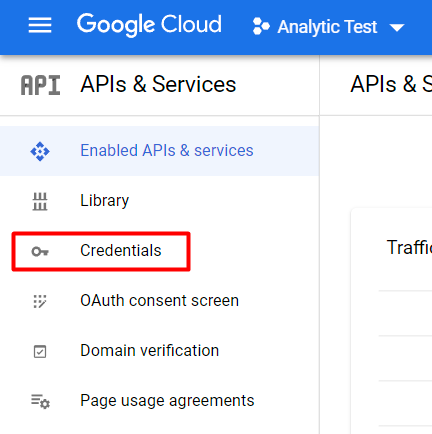Image resolution: width=432 pixels, height=434 pixels.
Task: Click the Domain verification checkbox icon
Action: [40, 352]
